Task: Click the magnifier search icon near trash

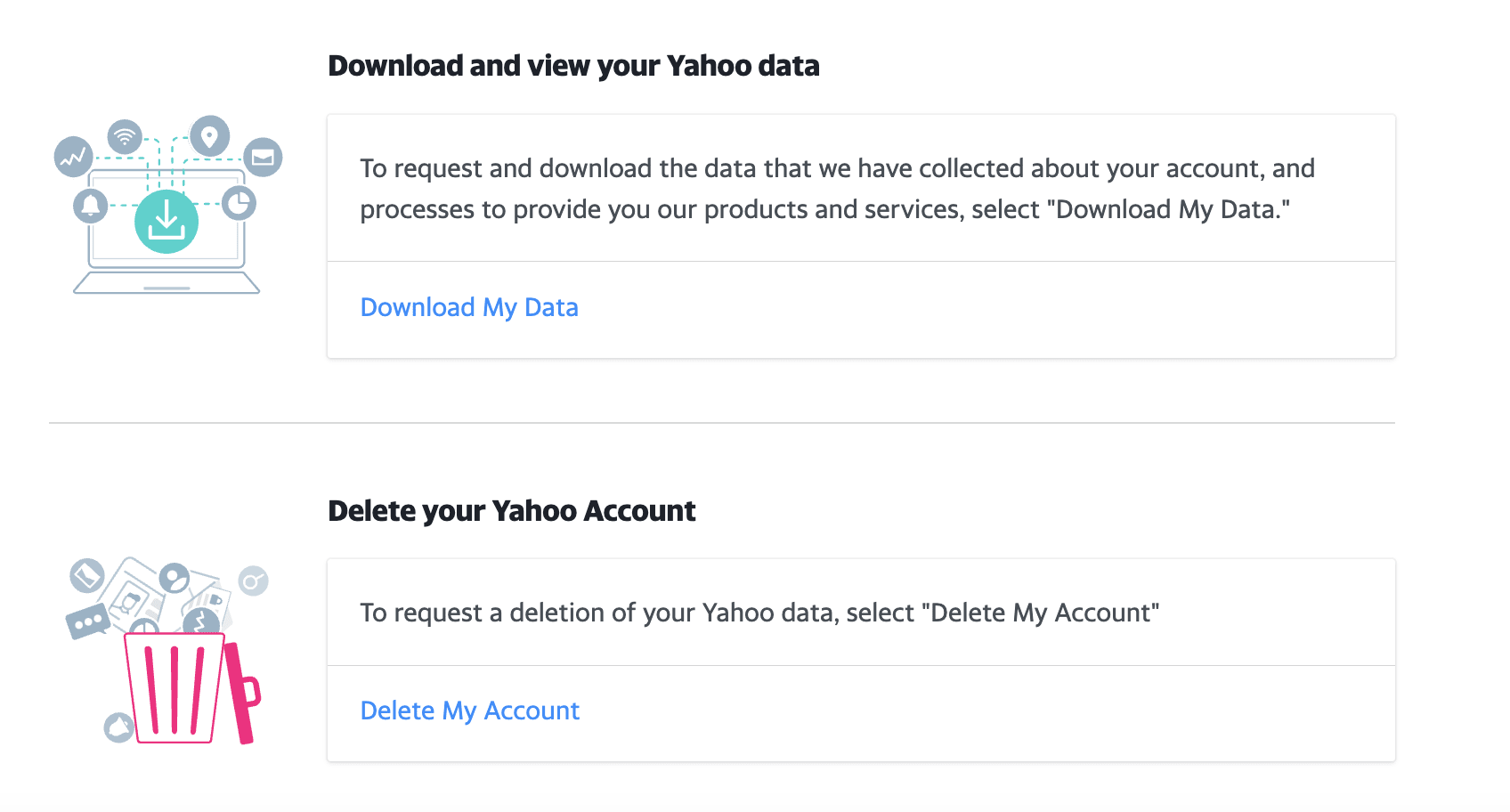Action: [x=253, y=582]
